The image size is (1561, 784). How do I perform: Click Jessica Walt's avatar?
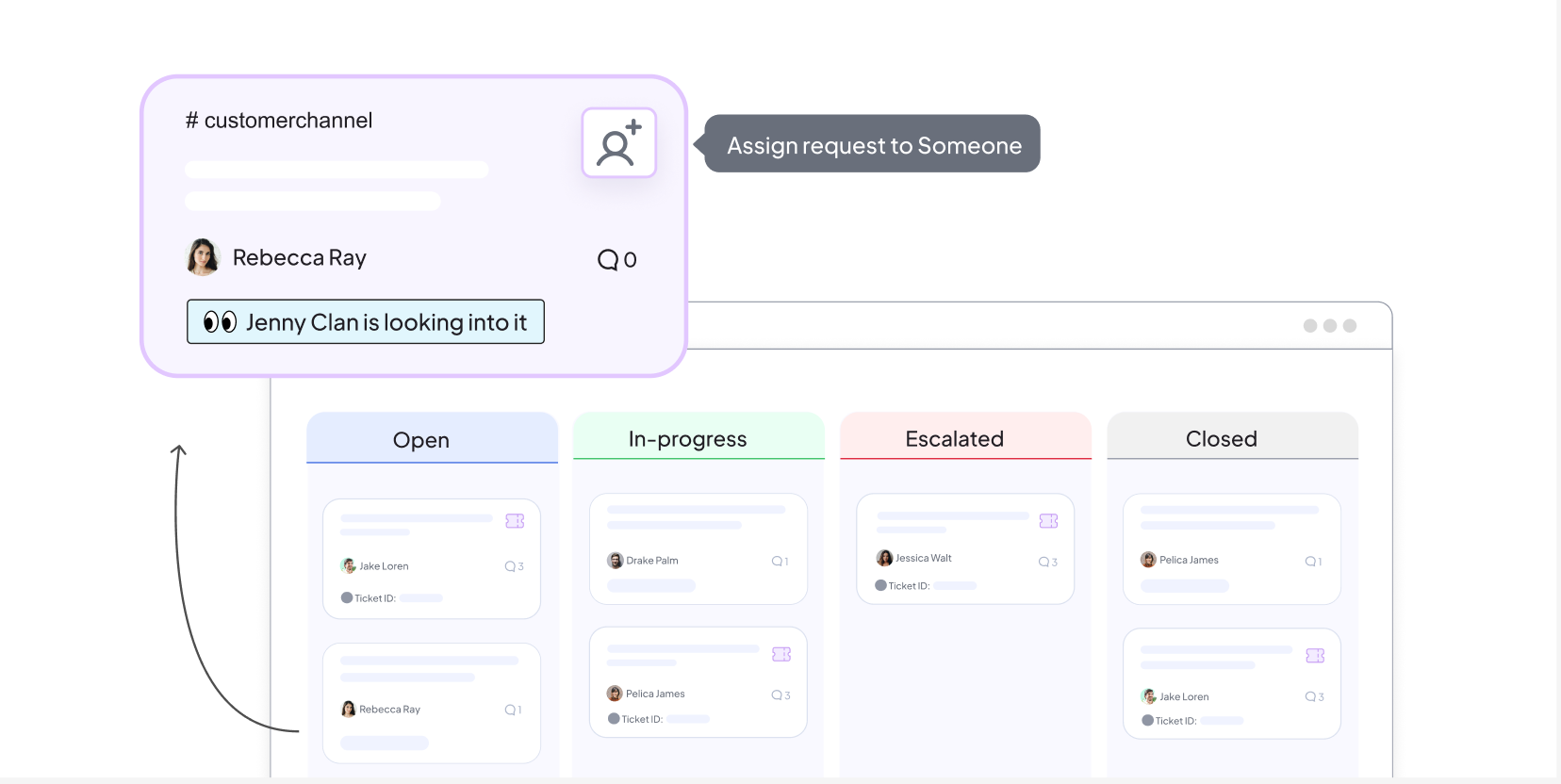click(x=884, y=558)
